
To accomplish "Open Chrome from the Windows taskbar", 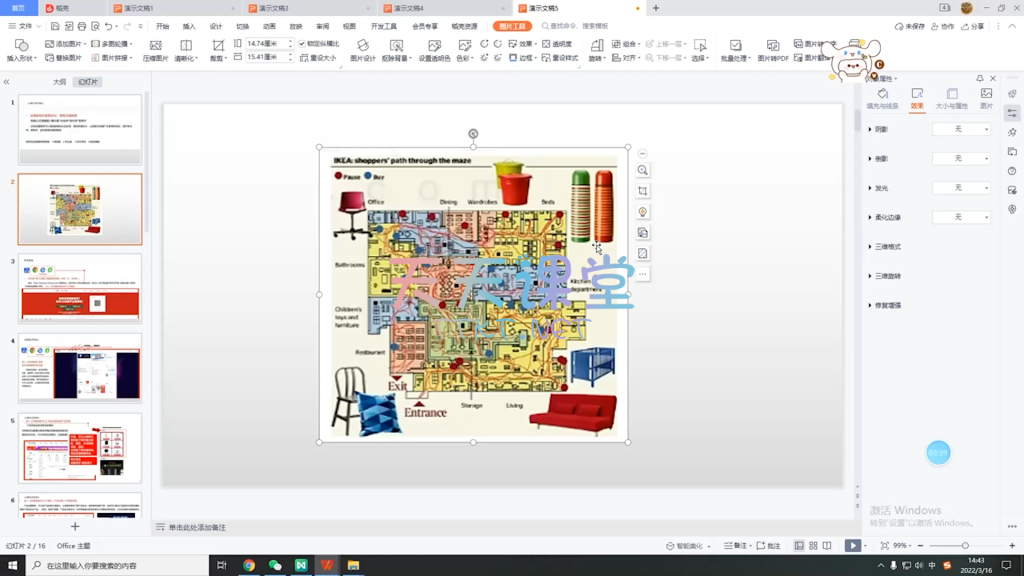I will tap(249, 565).
